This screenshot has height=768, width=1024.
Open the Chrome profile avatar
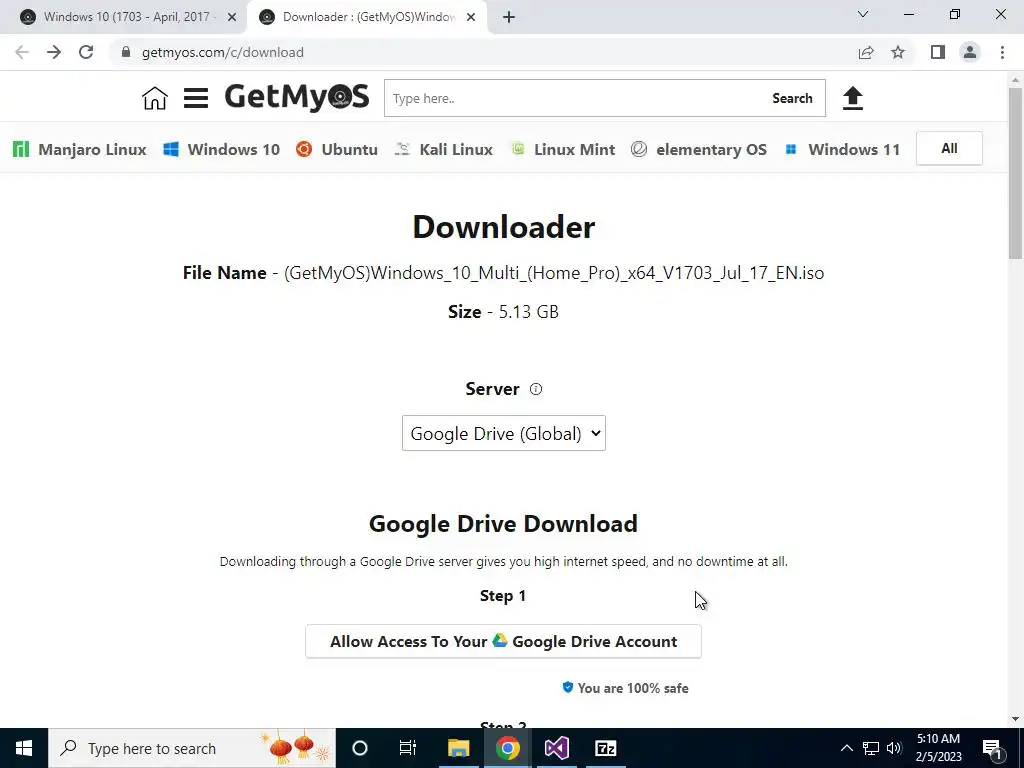pos(970,52)
